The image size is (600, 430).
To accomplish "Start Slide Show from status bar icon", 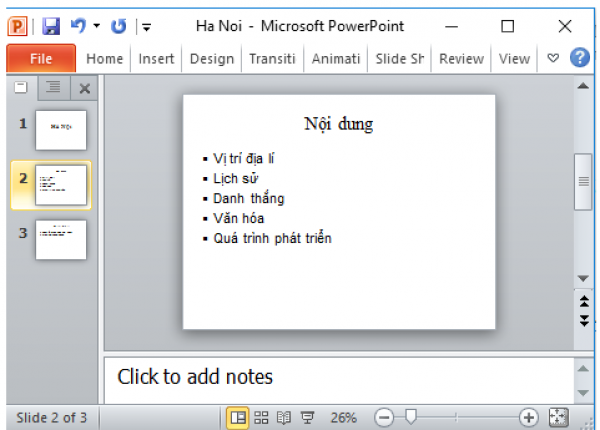I will [307, 417].
